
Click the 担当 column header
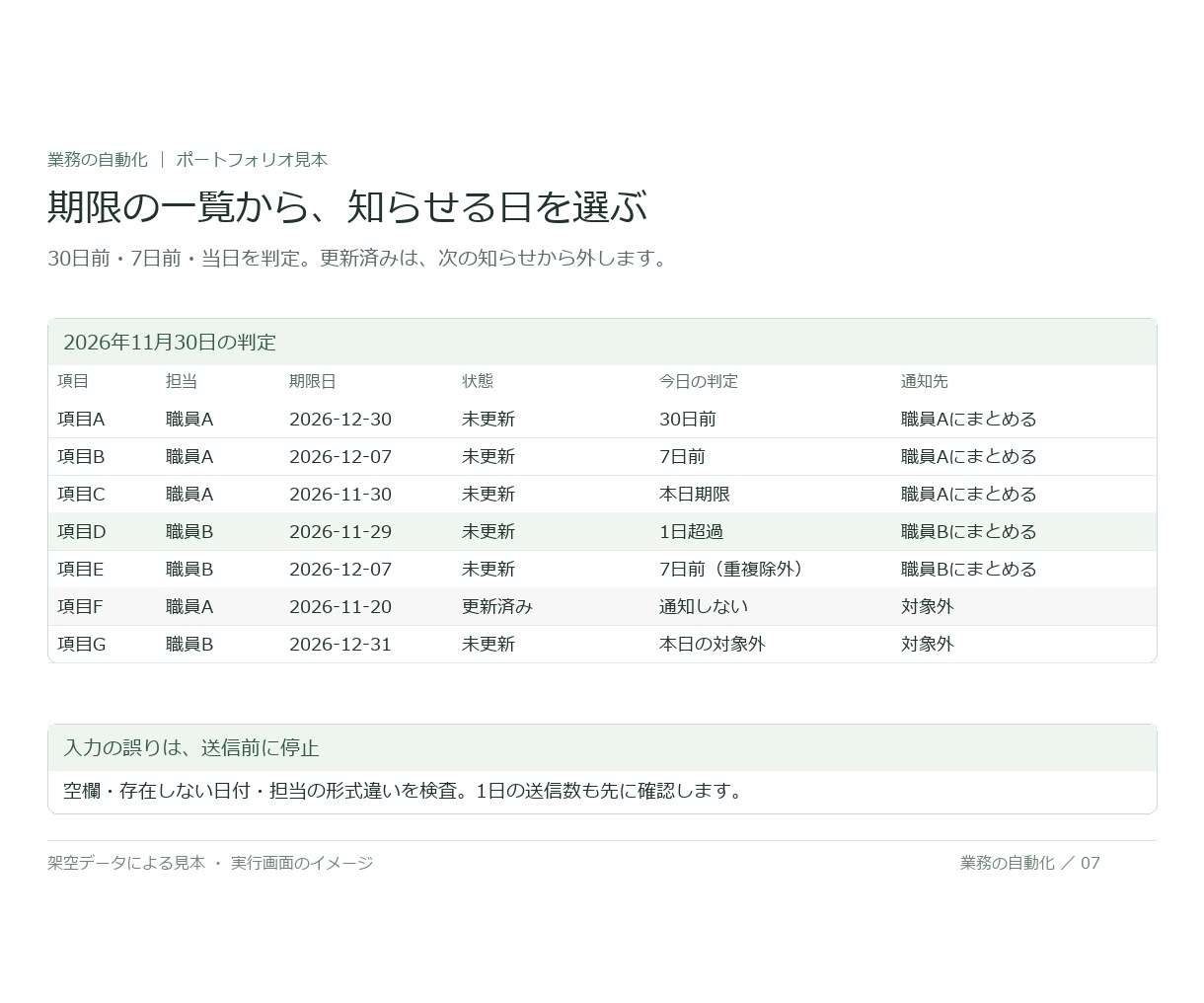tap(182, 381)
